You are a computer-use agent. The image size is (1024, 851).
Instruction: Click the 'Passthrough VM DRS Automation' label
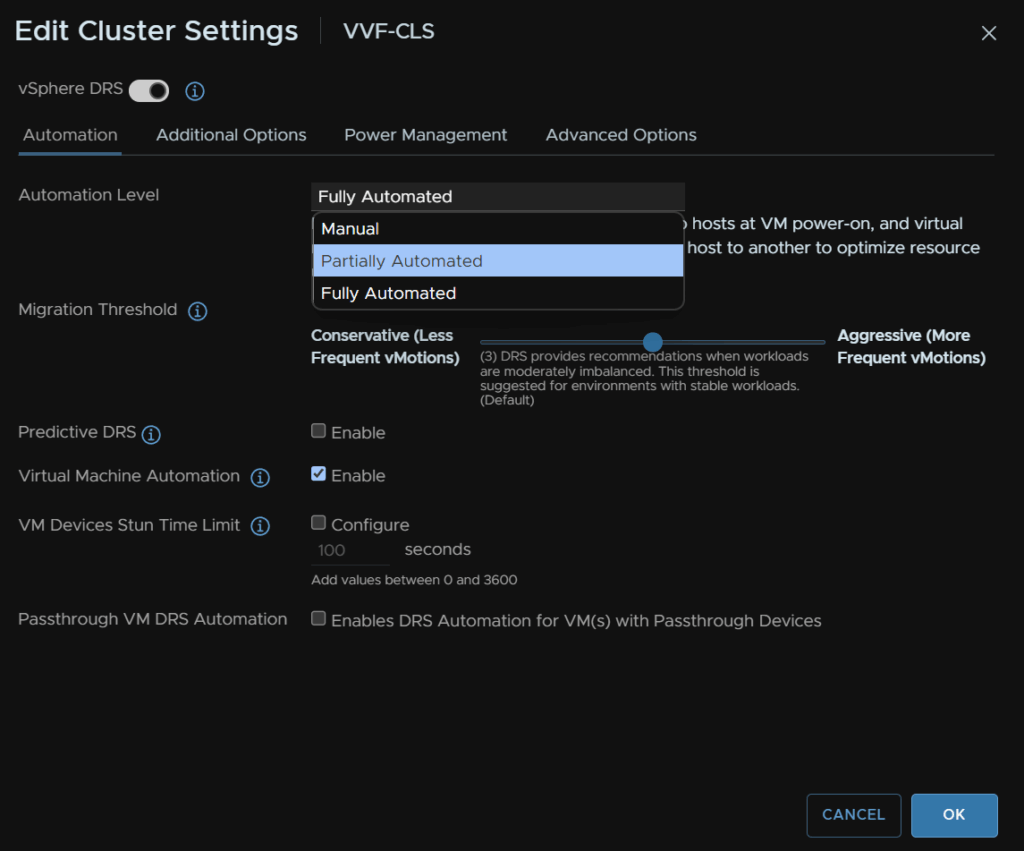click(153, 619)
